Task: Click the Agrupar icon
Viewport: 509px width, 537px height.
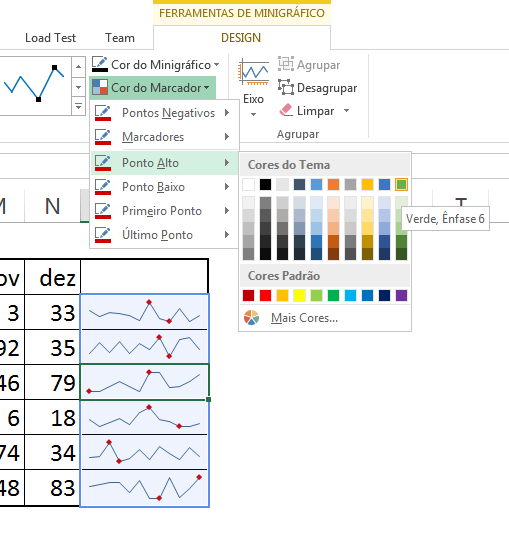Action: 286,64
